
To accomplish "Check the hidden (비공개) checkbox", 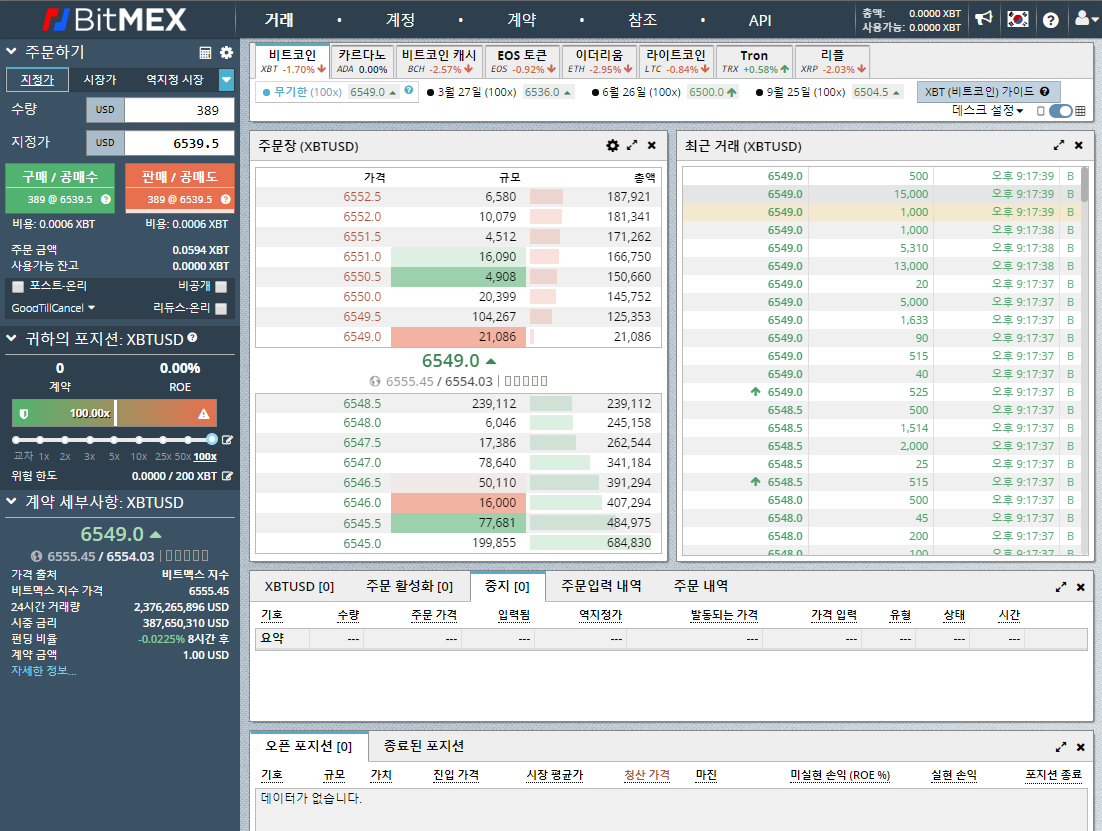I will point(221,286).
